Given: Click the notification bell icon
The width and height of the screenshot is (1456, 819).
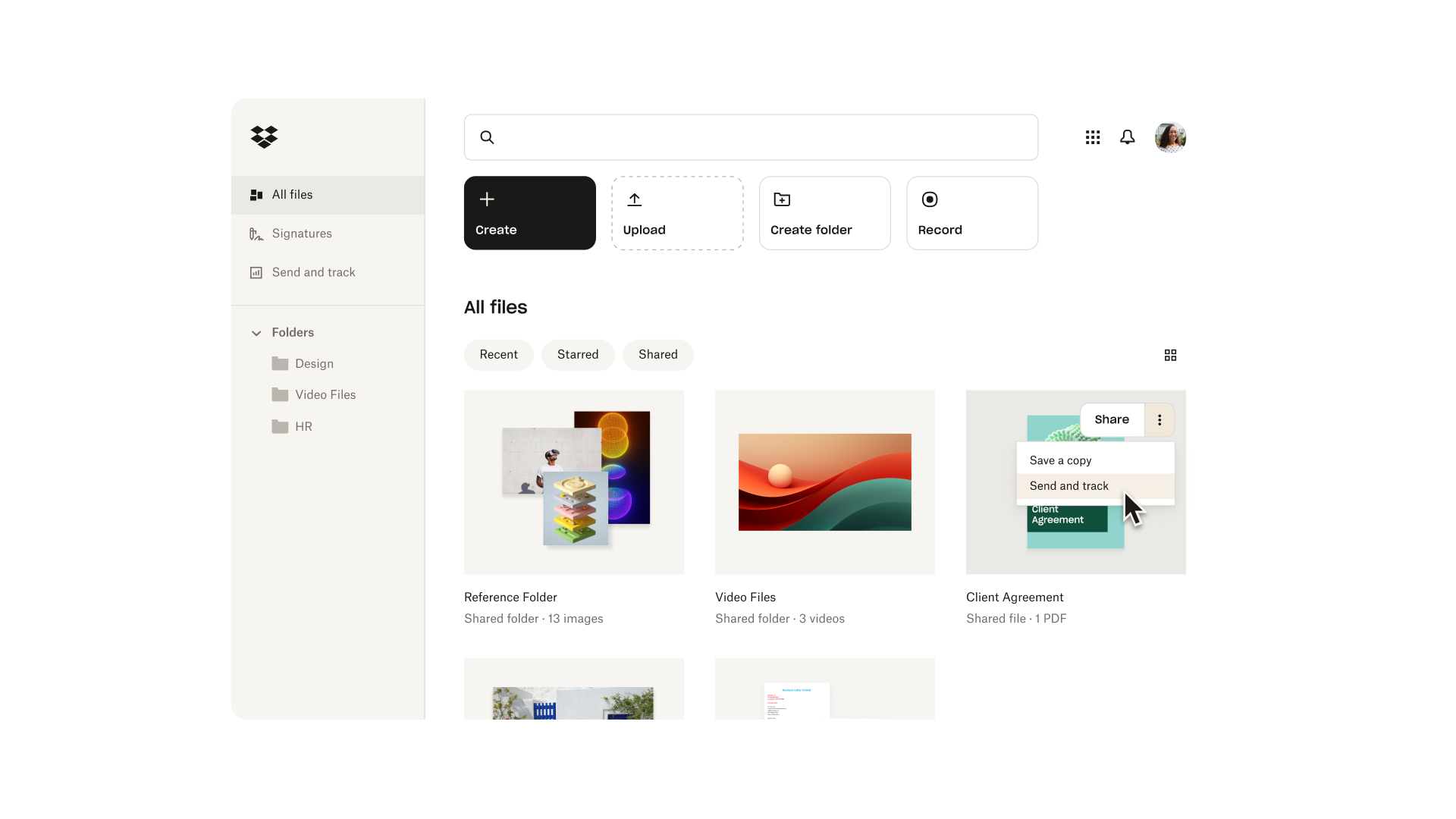Looking at the screenshot, I should 1127,136.
